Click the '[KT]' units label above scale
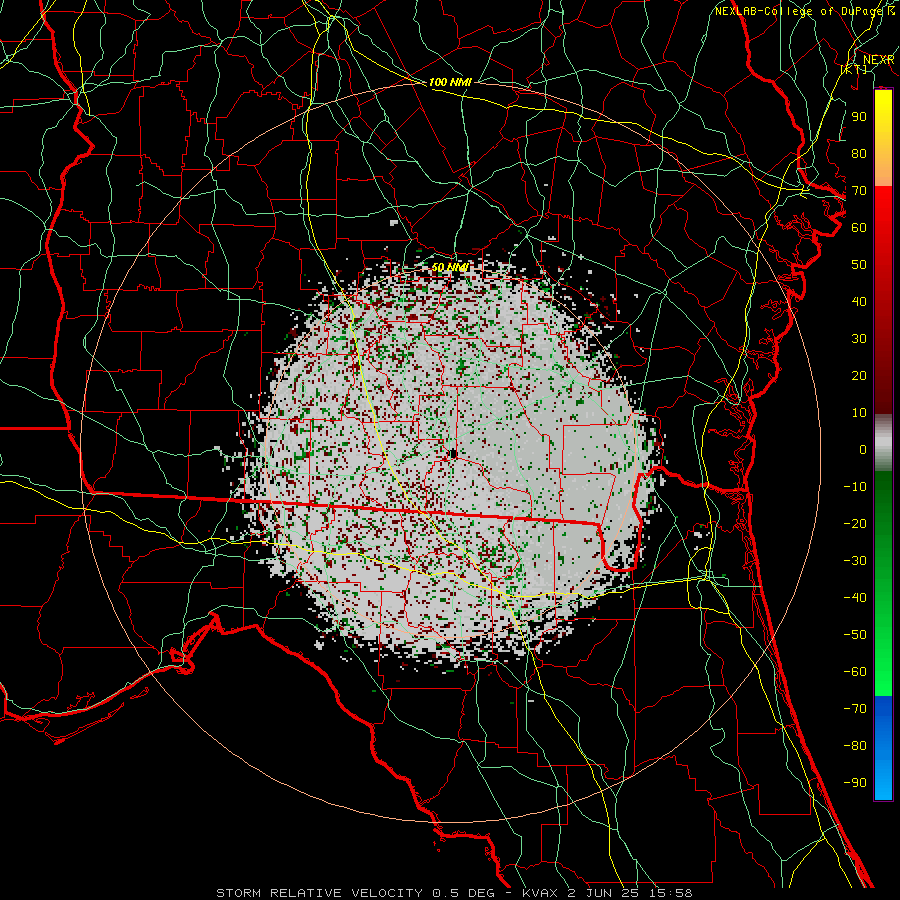This screenshot has width=900, height=900. pyautogui.click(x=854, y=69)
